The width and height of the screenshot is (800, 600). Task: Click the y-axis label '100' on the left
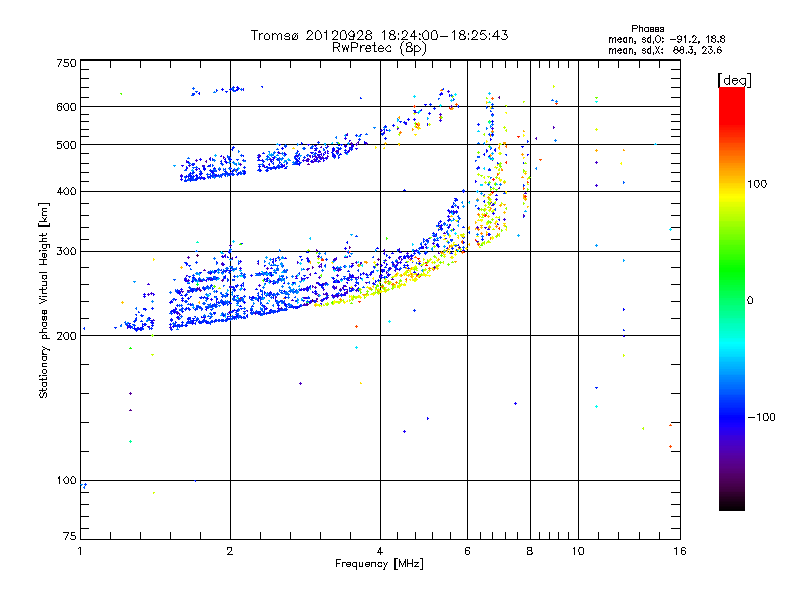coord(66,481)
